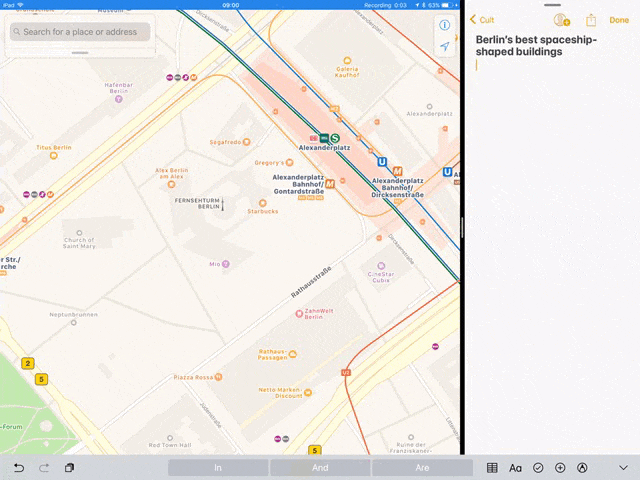Image resolution: width=640 pixels, height=480 pixels.
Task: Open the Aa text formatting options
Action: pyautogui.click(x=515, y=468)
